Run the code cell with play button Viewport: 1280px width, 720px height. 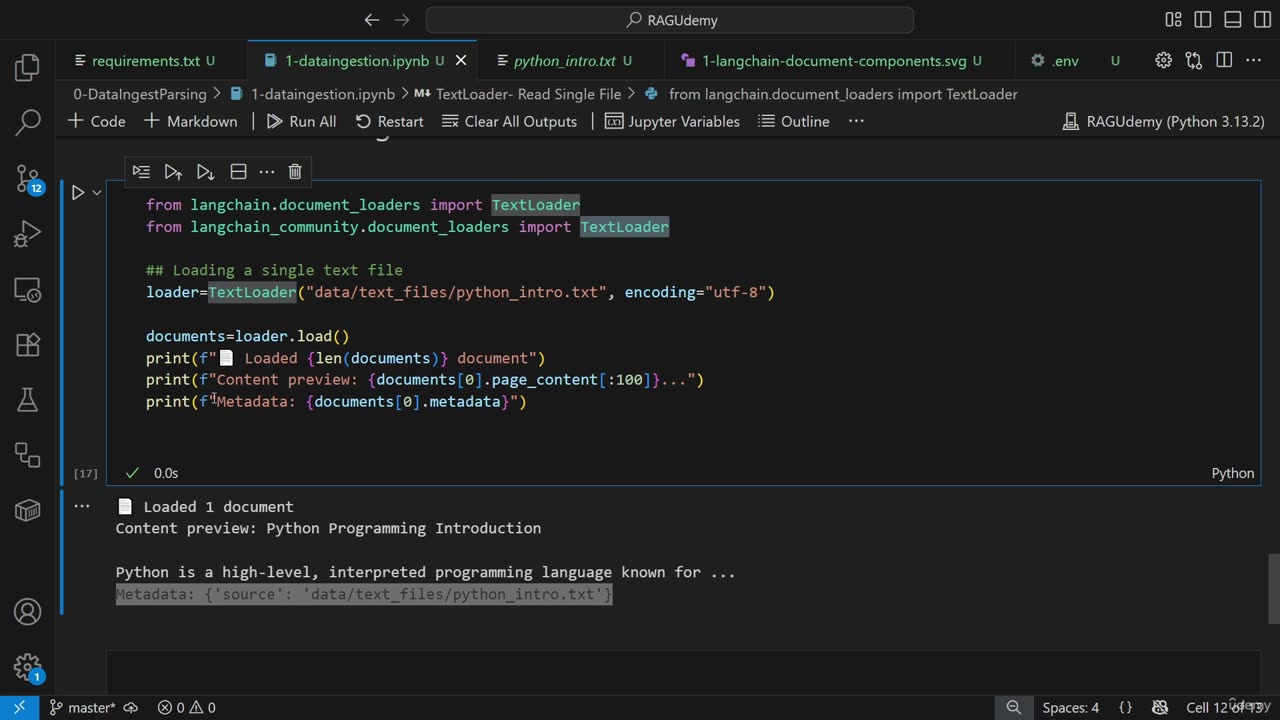tap(77, 193)
